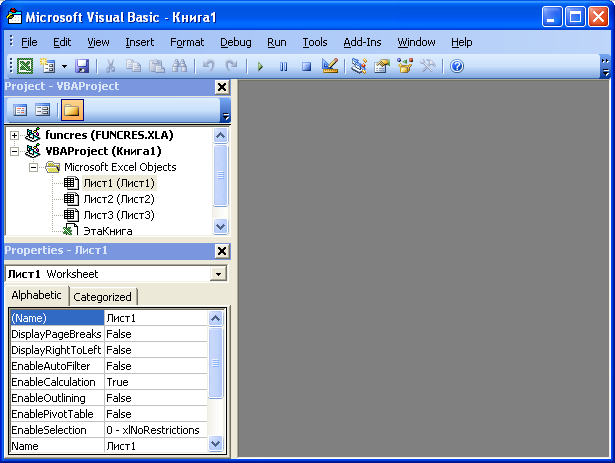This screenshot has height=463, width=615.
Task: Open the Edit menu
Action: coord(62,42)
